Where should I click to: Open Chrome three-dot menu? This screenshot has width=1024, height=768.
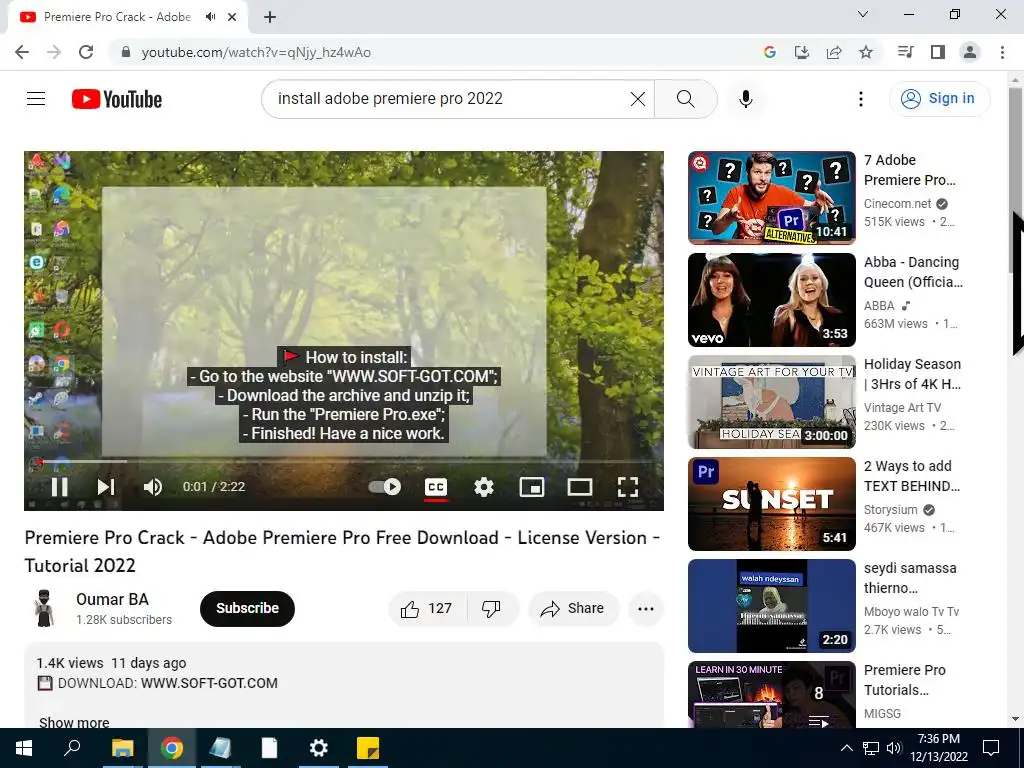coord(1002,52)
